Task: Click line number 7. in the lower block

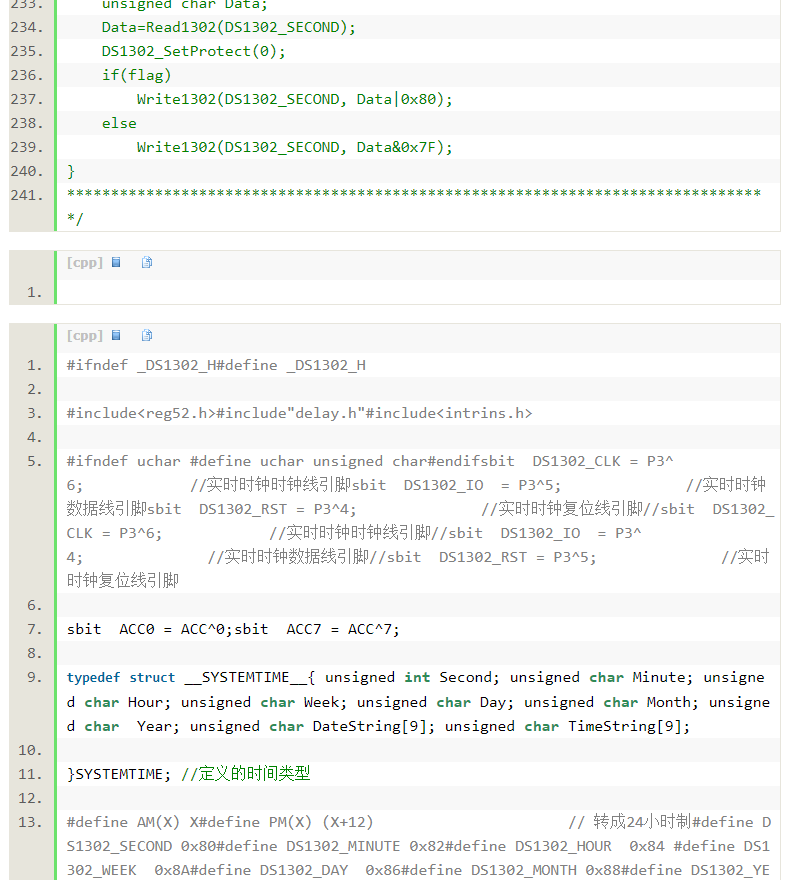Action: [34, 630]
